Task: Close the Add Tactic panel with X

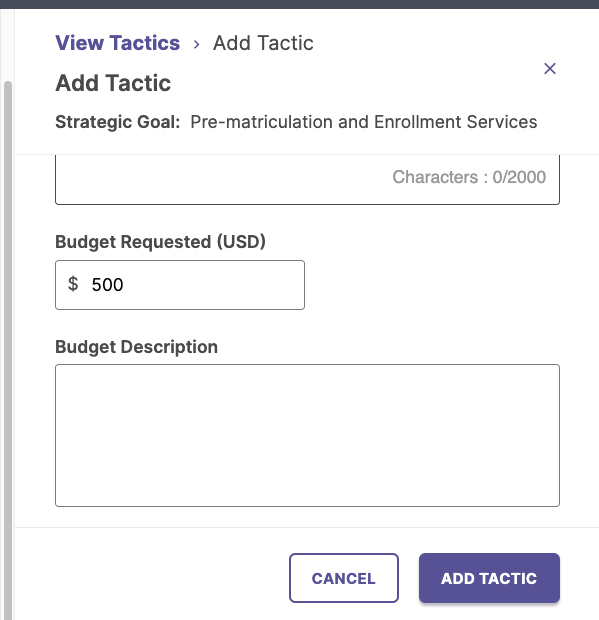Action: pos(550,68)
